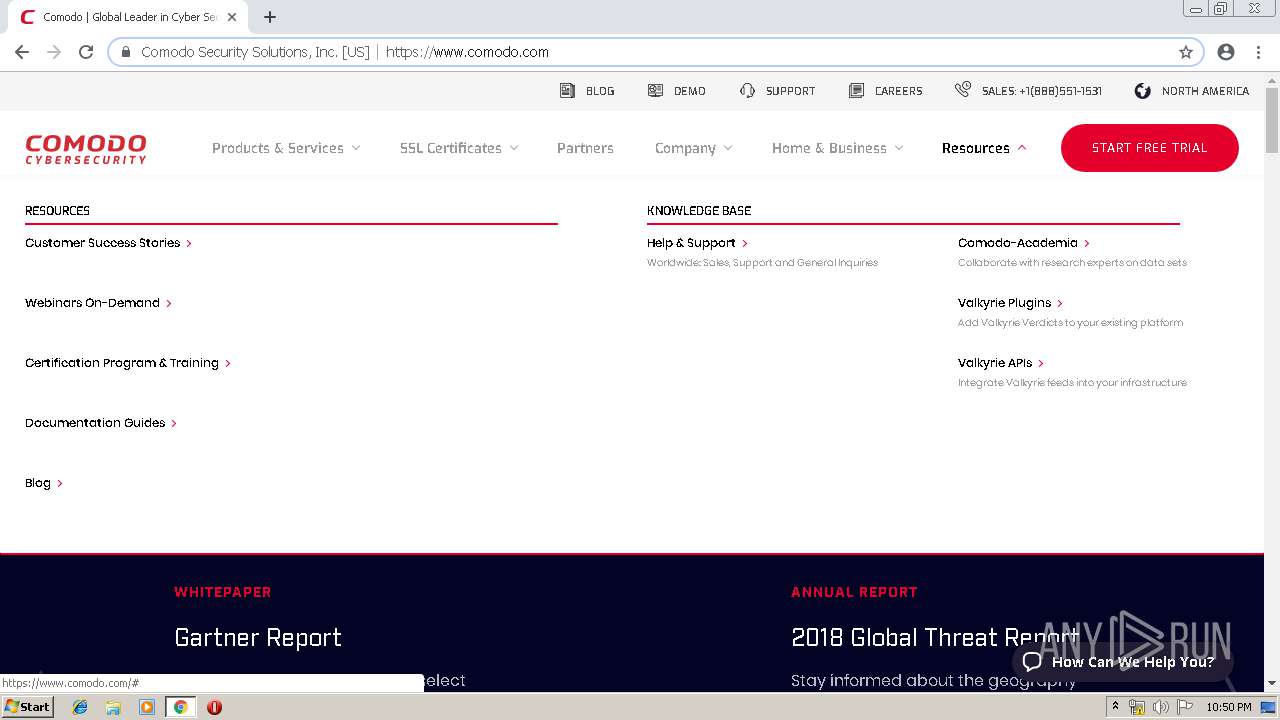Screen dimensions: 1280x720
Task: Click the North America globe icon
Action: 1143,90
